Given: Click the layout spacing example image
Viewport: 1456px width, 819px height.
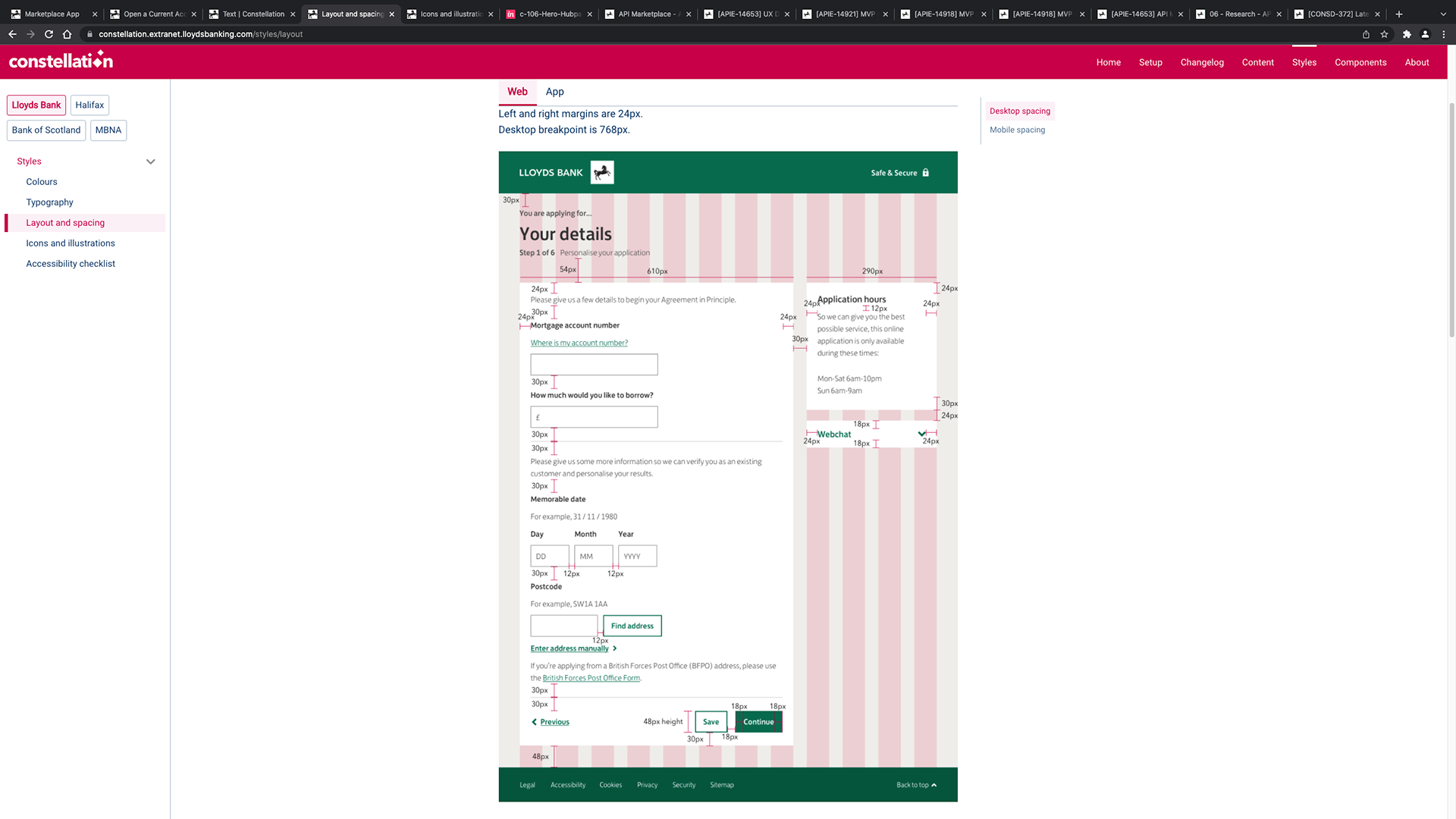Looking at the screenshot, I should point(727,476).
